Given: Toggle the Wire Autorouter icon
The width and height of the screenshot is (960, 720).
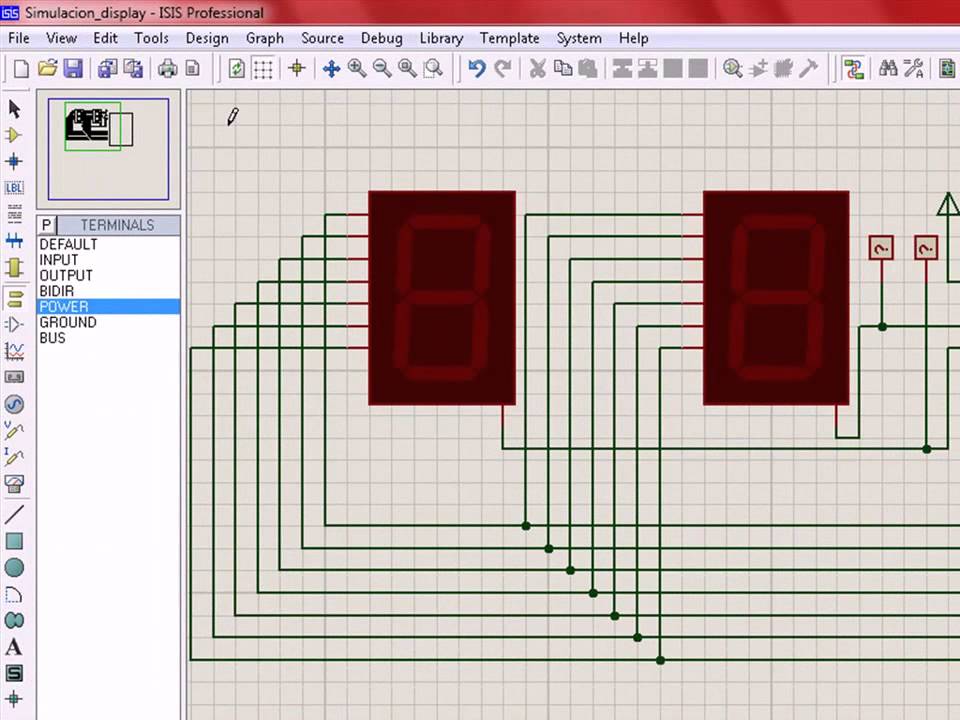Looking at the screenshot, I should click(x=853, y=68).
